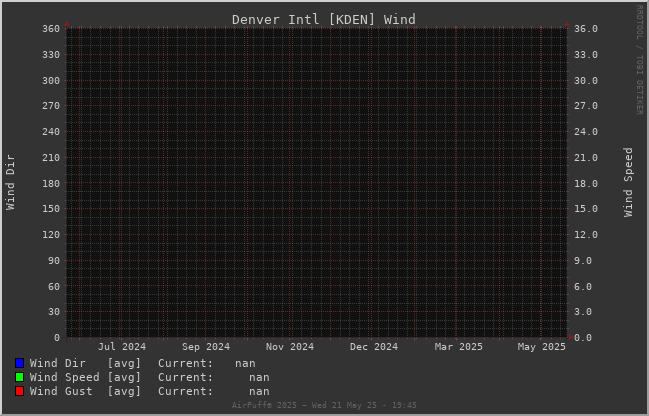
Task: Click the 21.0 value on right axis
Action: 586,158
